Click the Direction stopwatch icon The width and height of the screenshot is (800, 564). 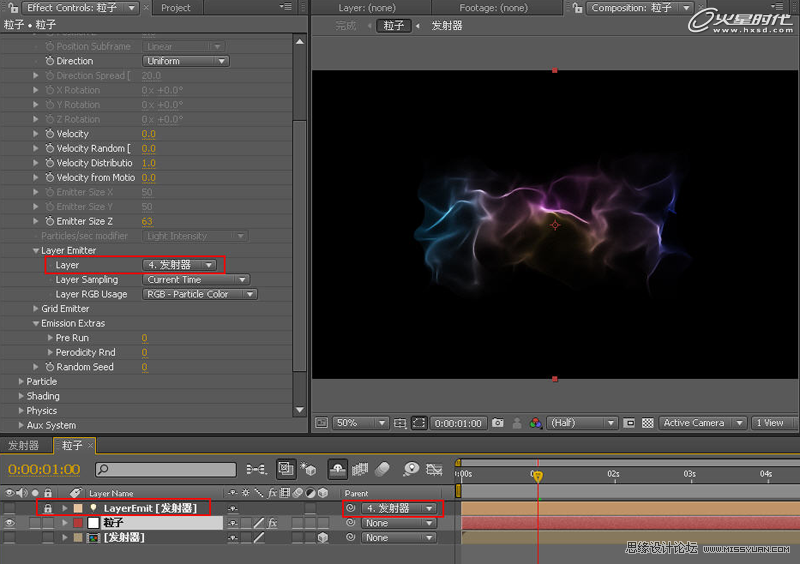coord(49,61)
